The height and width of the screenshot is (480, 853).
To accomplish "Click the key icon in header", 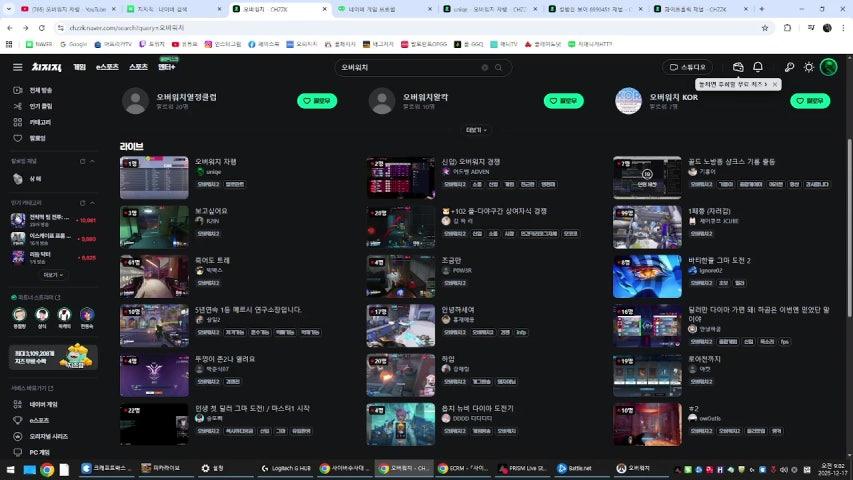I will pyautogui.click(x=789, y=67).
